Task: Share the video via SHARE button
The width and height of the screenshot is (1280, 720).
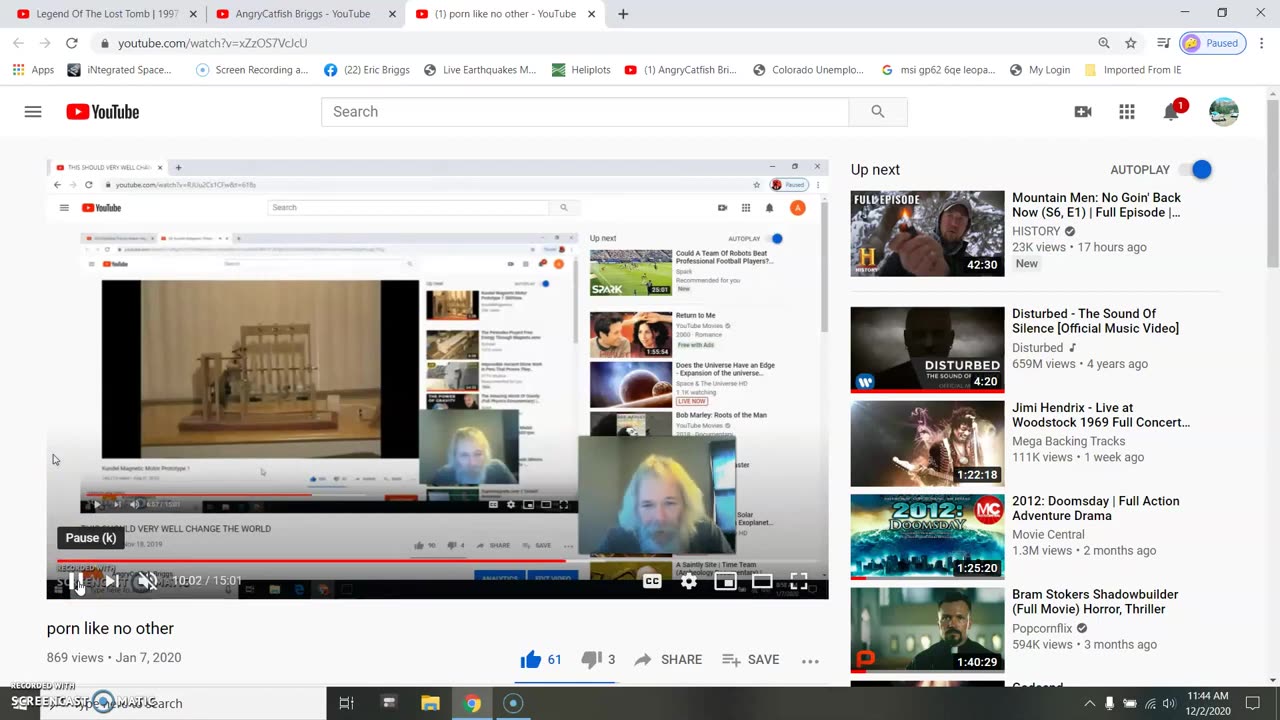Action: point(668,660)
